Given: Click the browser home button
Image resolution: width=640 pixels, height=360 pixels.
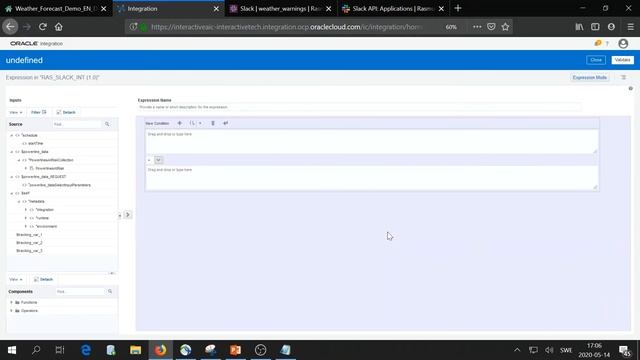Looking at the screenshot, I should (59, 27).
